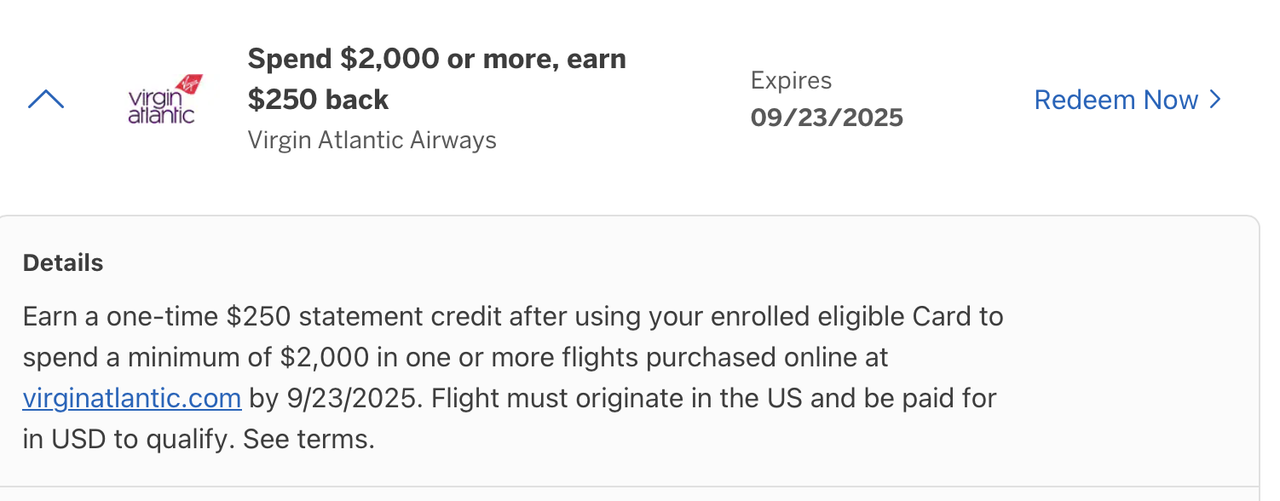The width and height of the screenshot is (1280, 501).
Task: Open the Redeem Now link
Action: pyautogui.click(x=1115, y=100)
